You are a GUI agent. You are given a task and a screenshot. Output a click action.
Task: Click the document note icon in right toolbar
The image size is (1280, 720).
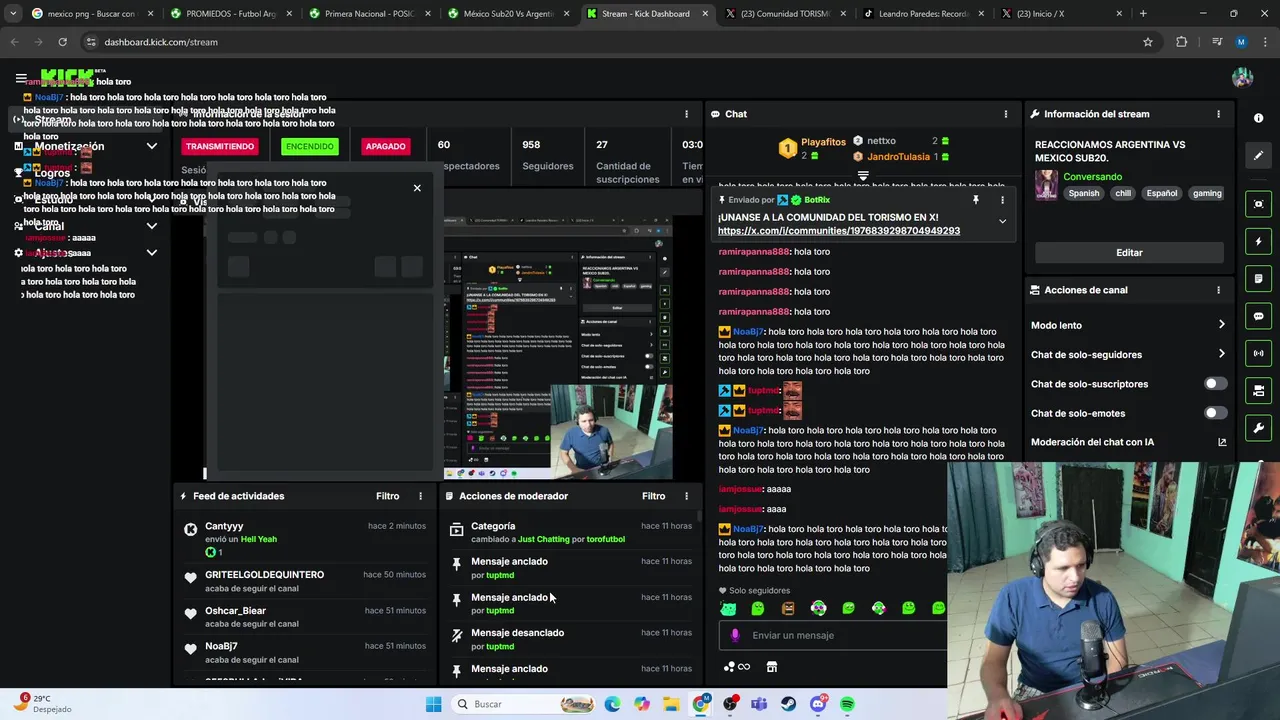click(x=1258, y=278)
